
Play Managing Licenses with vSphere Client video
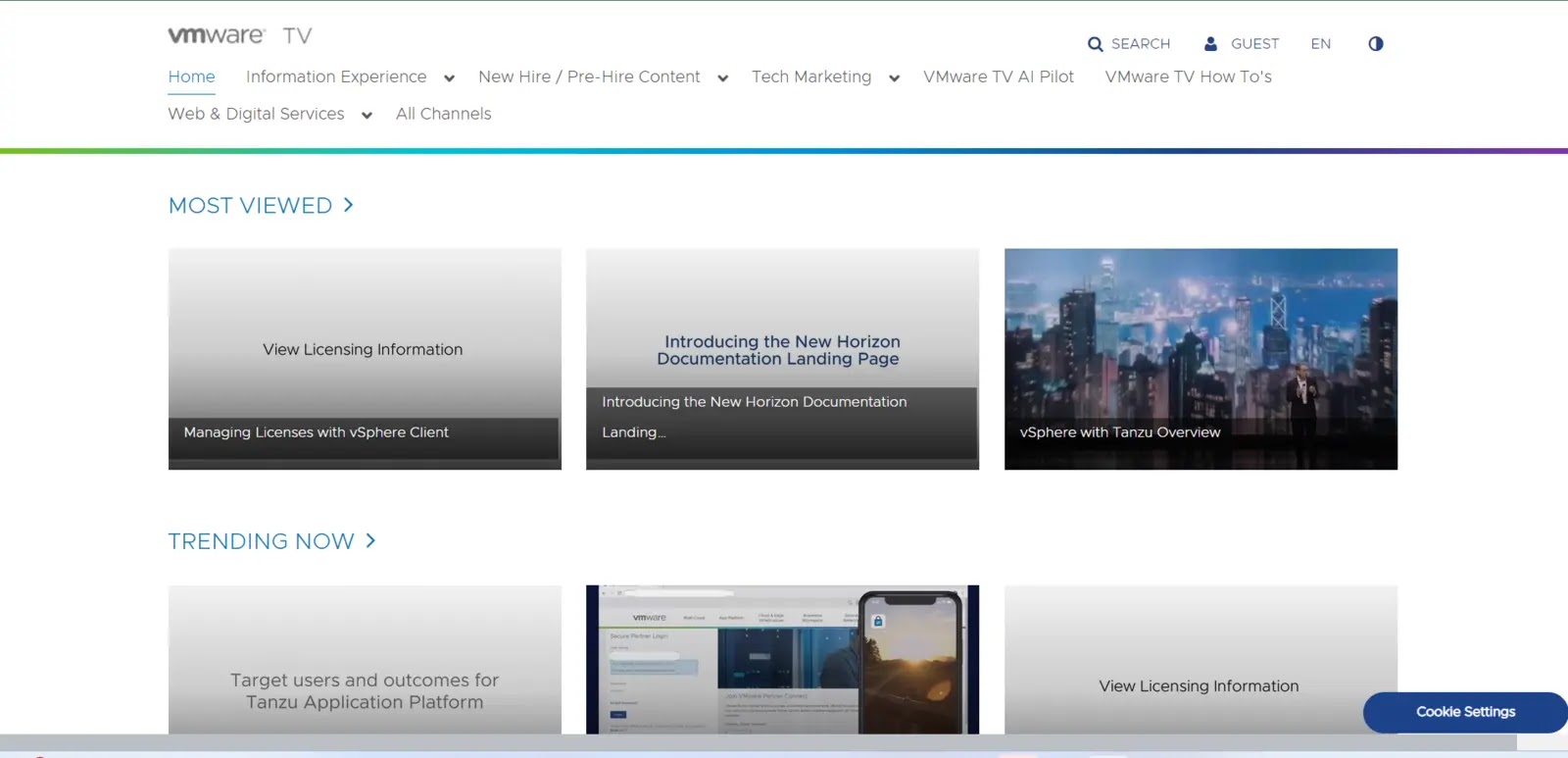point(365,359)
